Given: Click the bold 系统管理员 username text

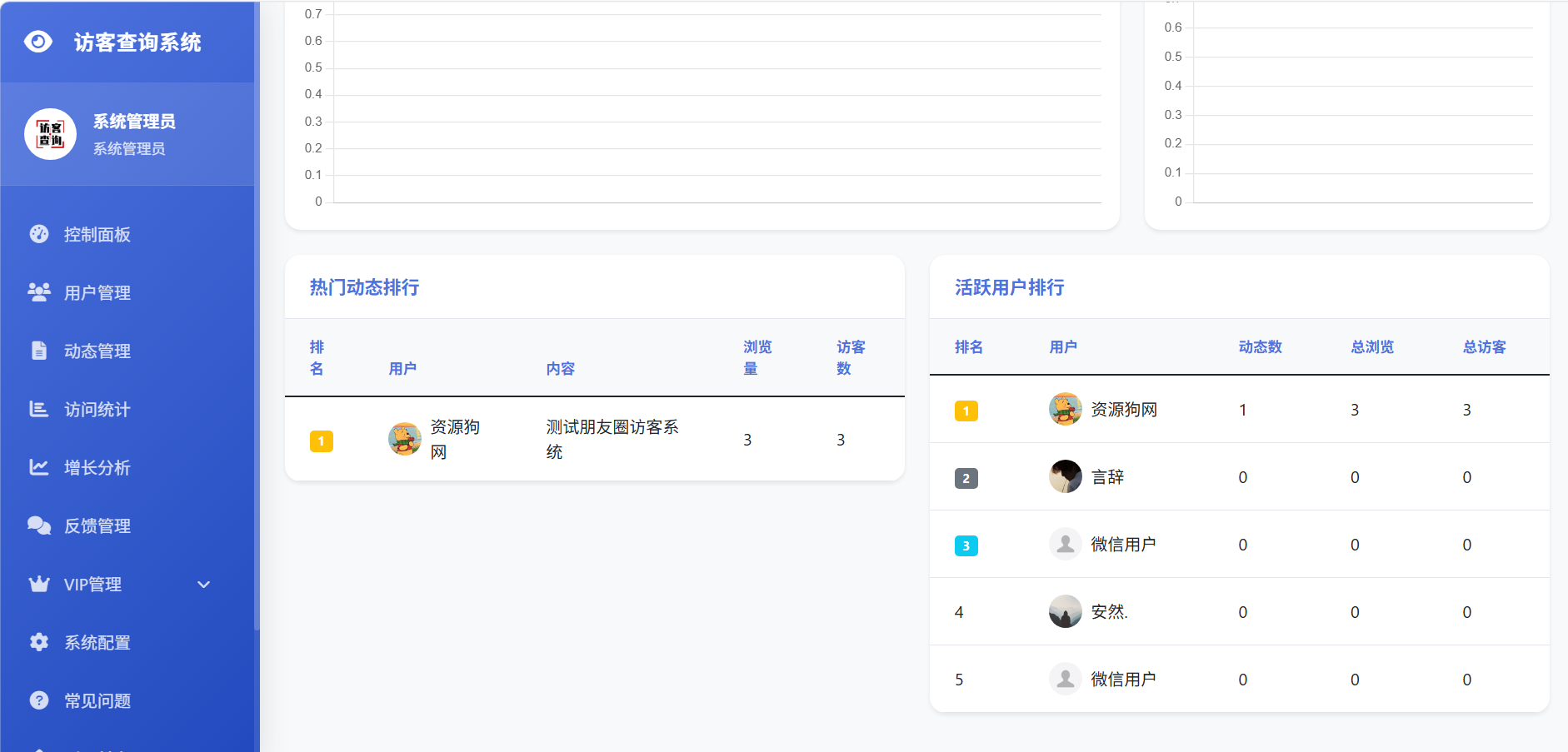Looking at the screenshot, I should click(x=134, y=122).
